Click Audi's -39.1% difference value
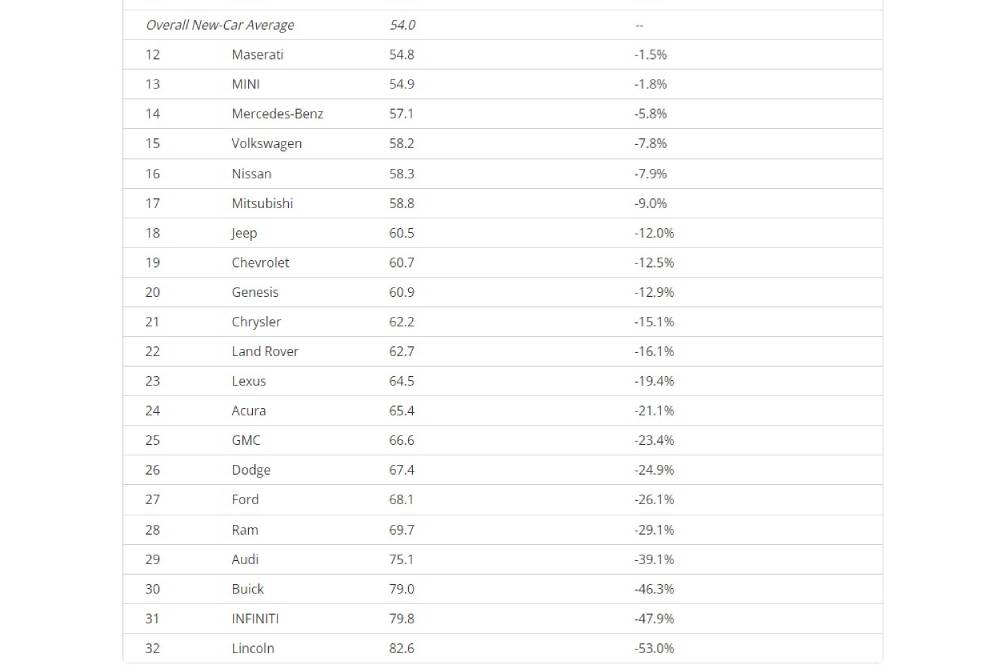The height and width of the screenshot is (667, 1000). click(x=654, y=559)
